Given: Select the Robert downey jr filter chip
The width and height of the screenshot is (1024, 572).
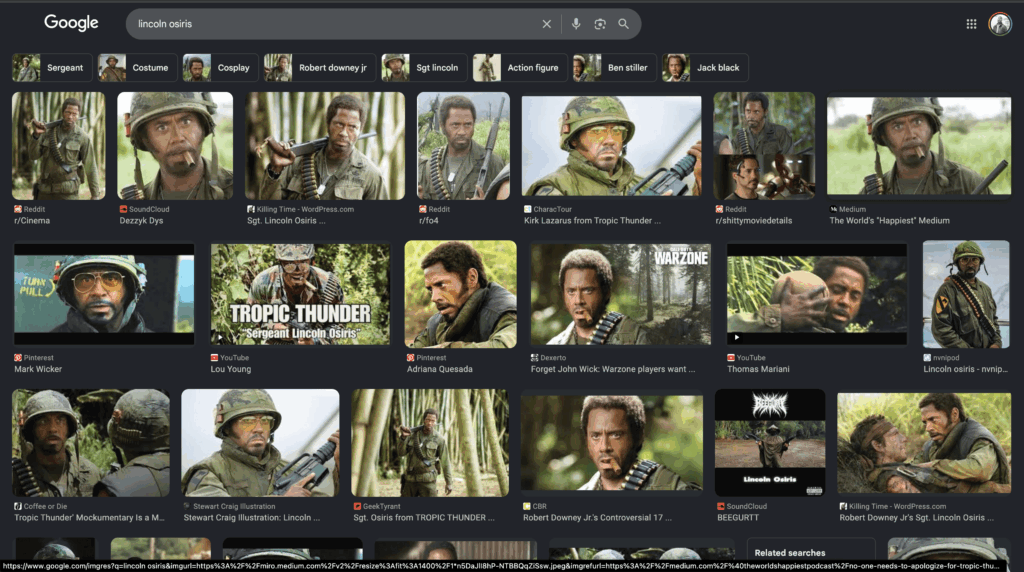Looking at the screenshot, I should pos(319,67).
